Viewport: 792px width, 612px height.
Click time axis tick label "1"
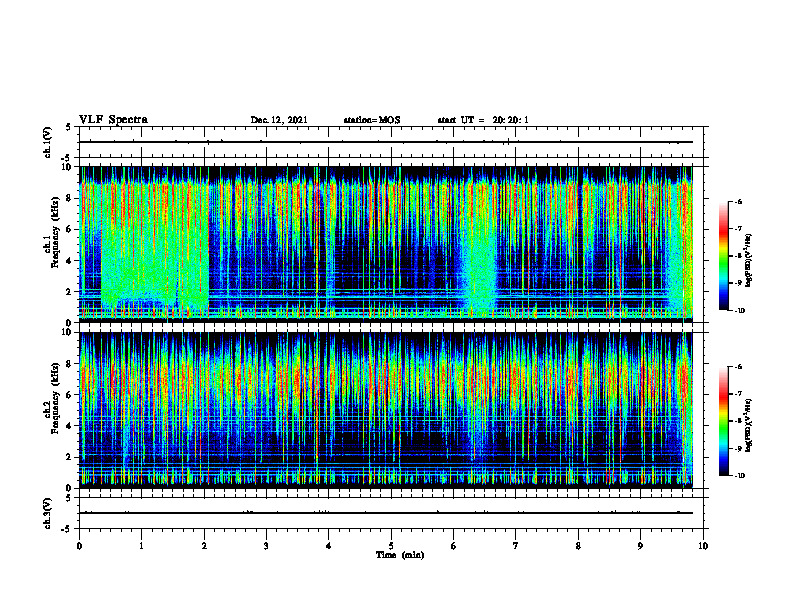[141, 546]
